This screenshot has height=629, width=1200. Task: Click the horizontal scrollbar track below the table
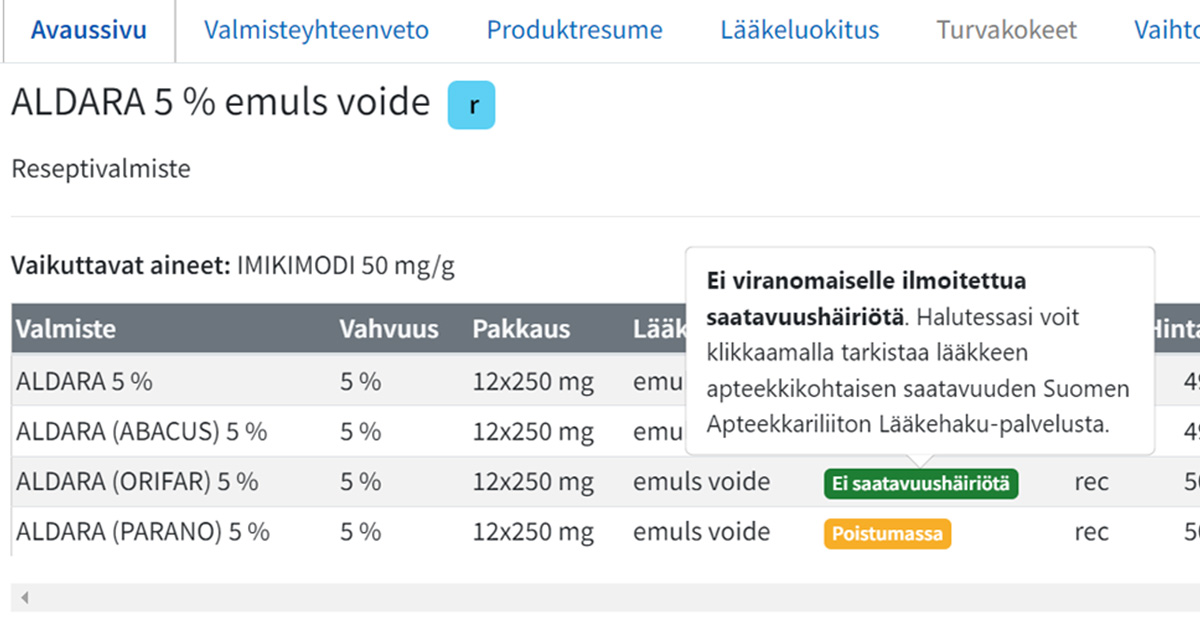(x=606, y=598)
